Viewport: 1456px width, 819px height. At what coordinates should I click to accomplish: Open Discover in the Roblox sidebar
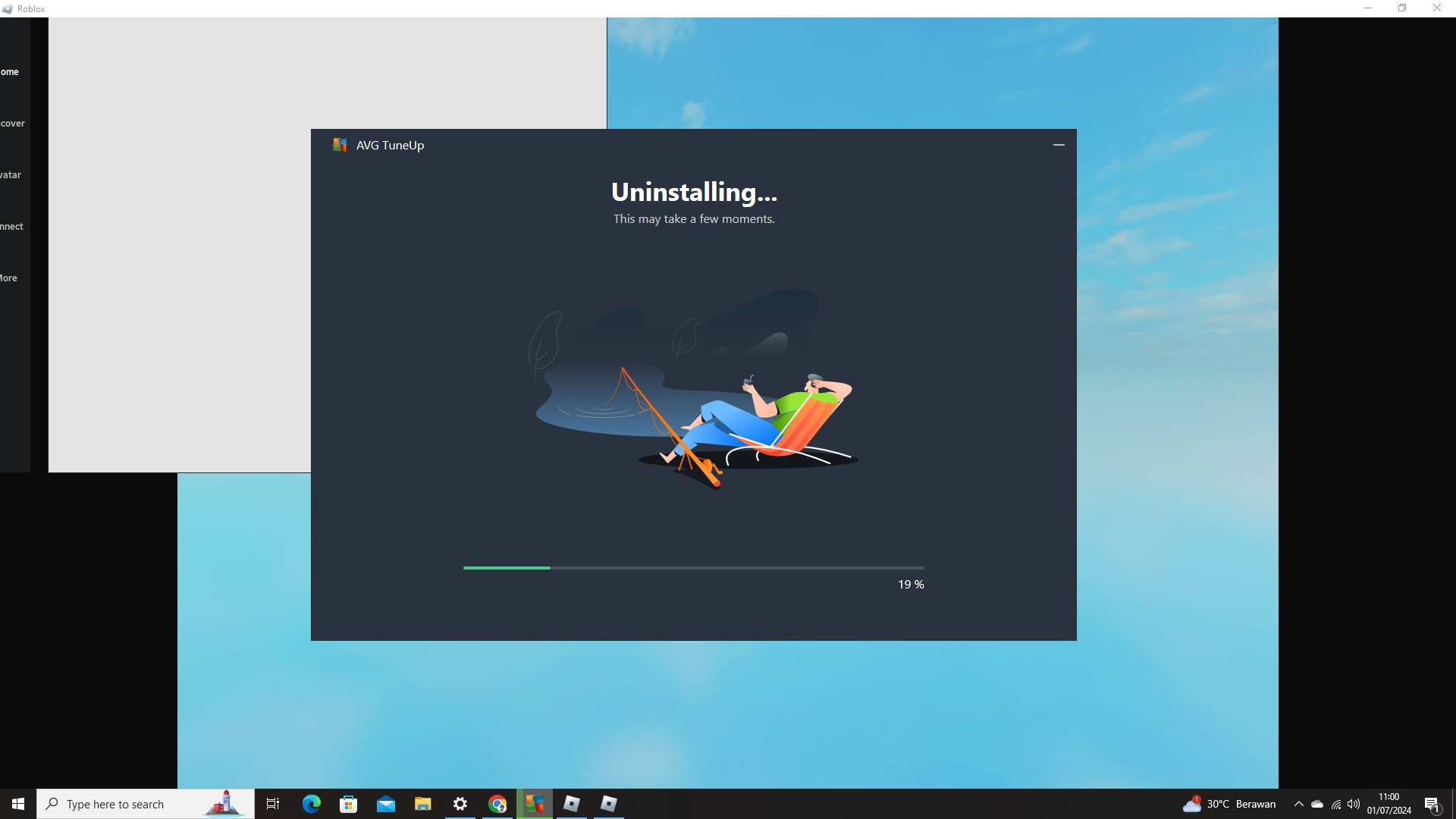point(13,124)
